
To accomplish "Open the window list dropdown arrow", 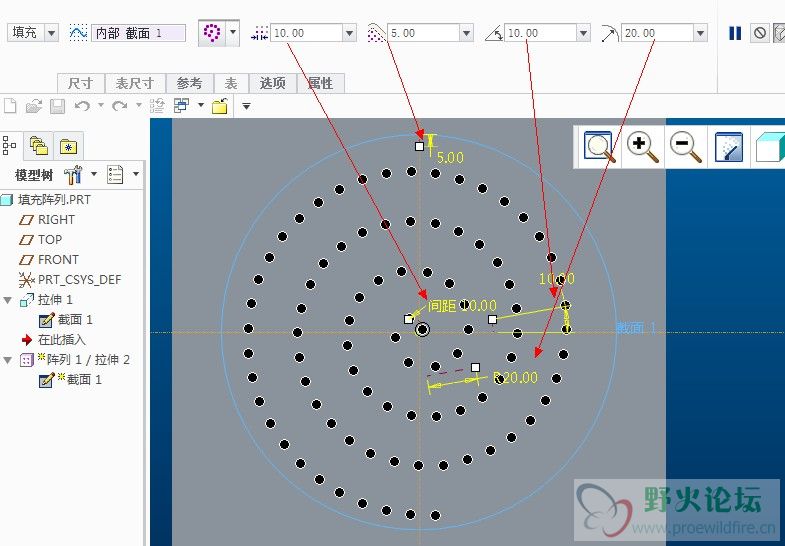I will [201, 105].
